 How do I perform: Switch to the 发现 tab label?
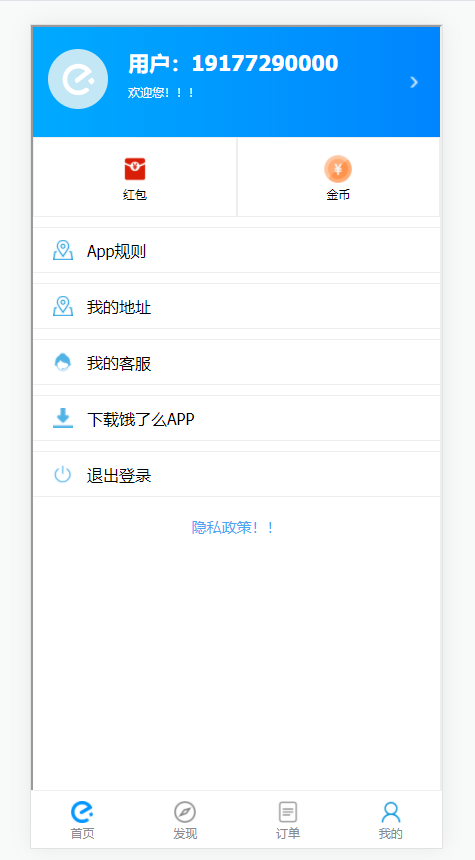185,834
